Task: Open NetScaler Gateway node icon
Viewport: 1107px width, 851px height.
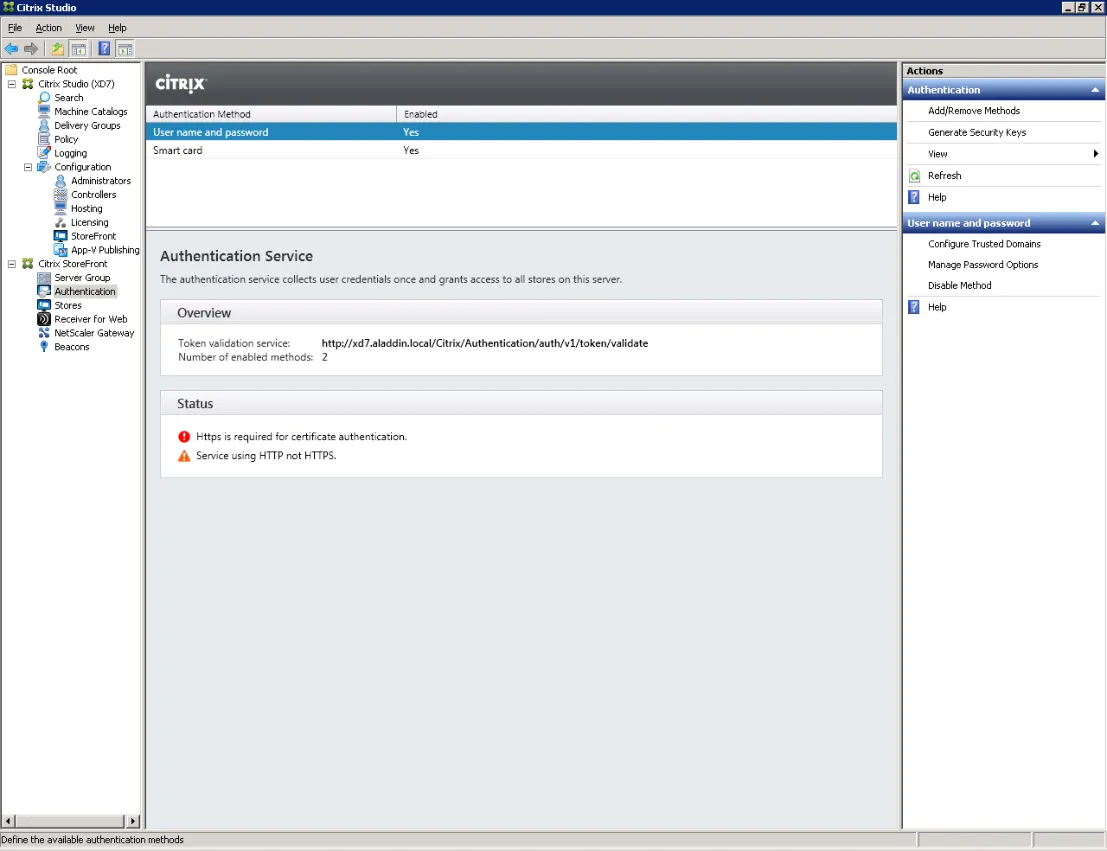Action: pyautogui.click(x=44, y=333)
